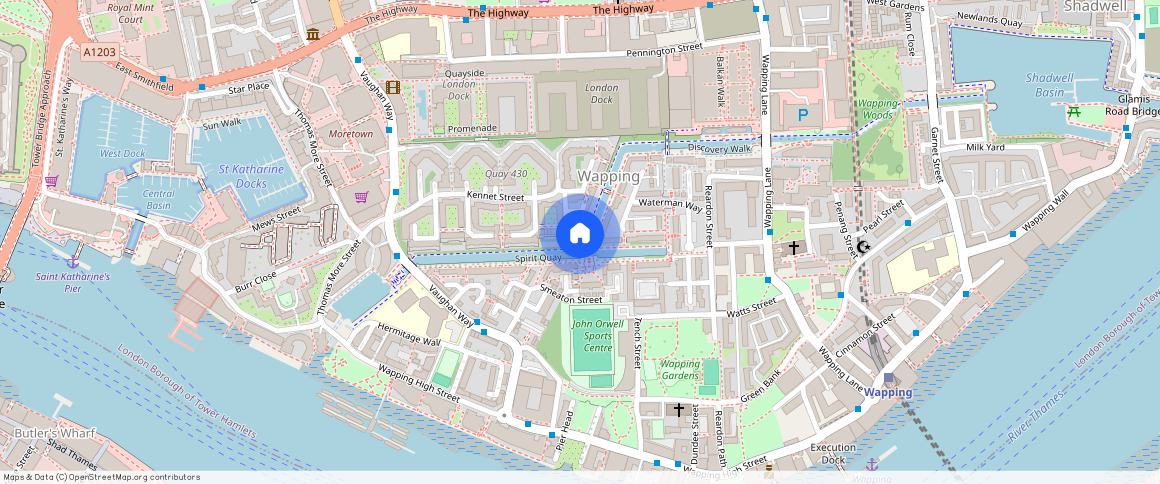Click the Wapping Gardens label
1160x484 pixels.
[680, 370]
